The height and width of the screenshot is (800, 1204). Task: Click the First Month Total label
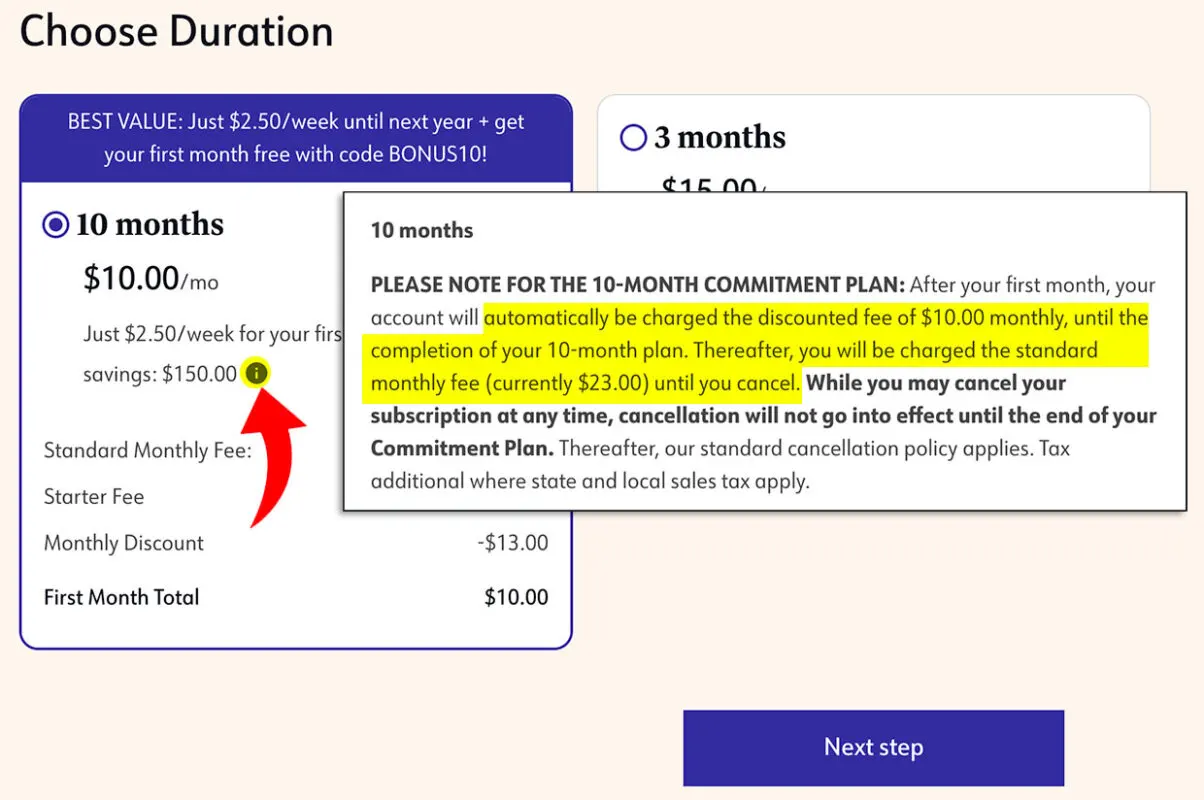(x=122, y=597)
